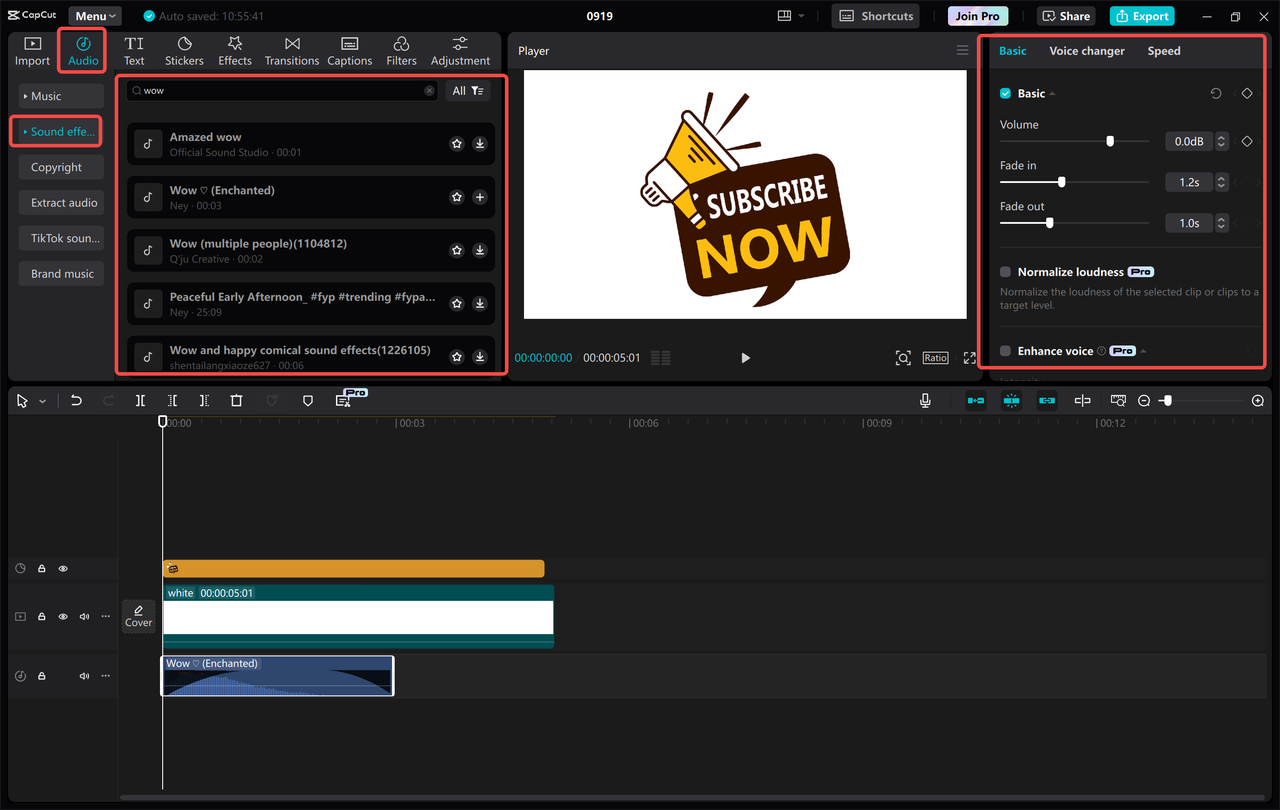Hide the video track with the eye toggle
This screenshot has width=1280, height=810.
(63, 616)
